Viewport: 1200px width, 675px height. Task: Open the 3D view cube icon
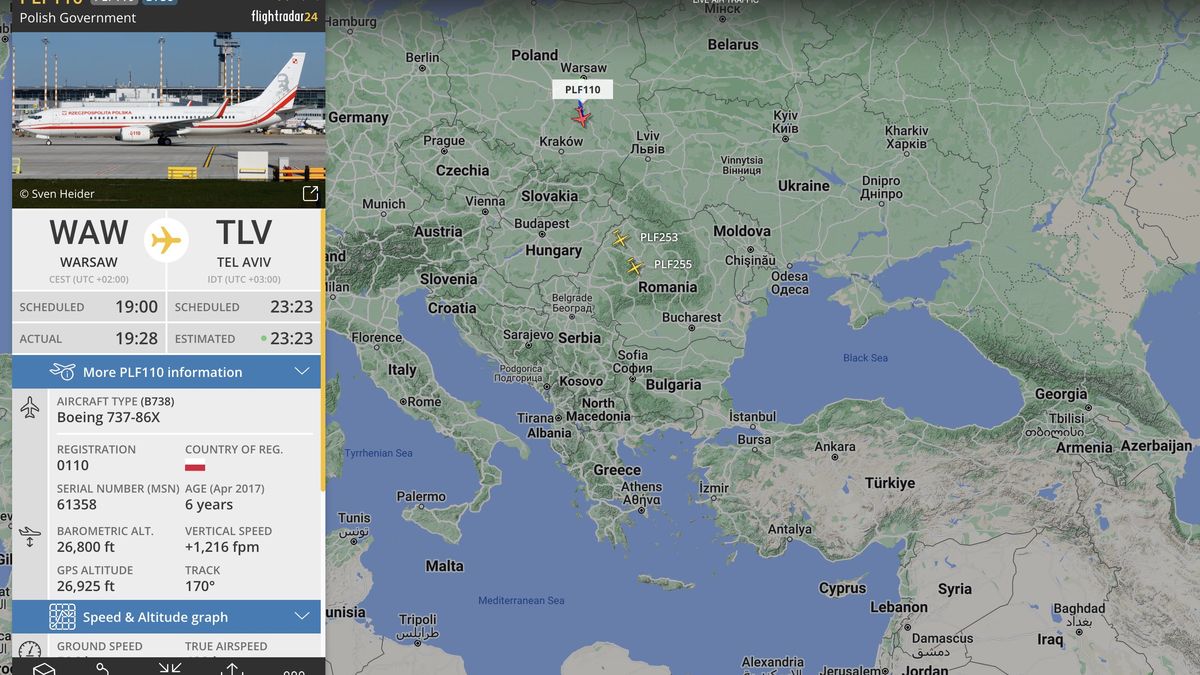(x=44, y=669)
